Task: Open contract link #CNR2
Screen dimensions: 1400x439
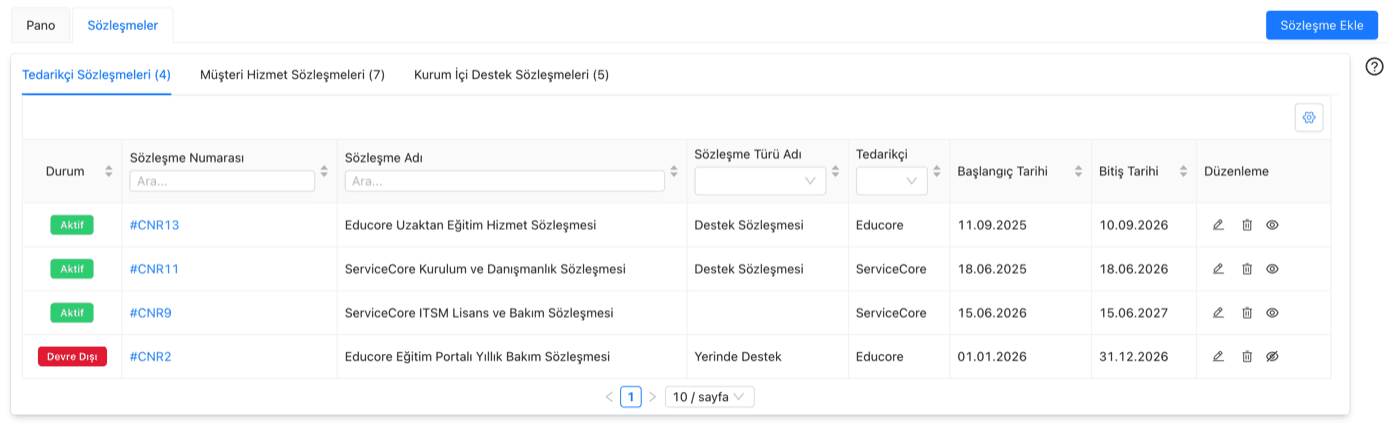Action: (x=151, y=356)
